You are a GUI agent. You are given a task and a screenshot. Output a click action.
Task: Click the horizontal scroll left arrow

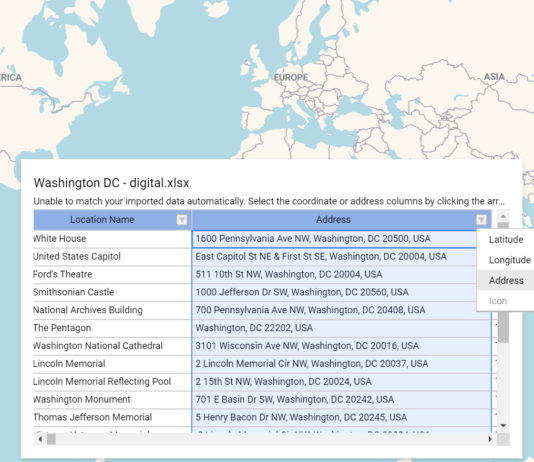pos(40,439)
